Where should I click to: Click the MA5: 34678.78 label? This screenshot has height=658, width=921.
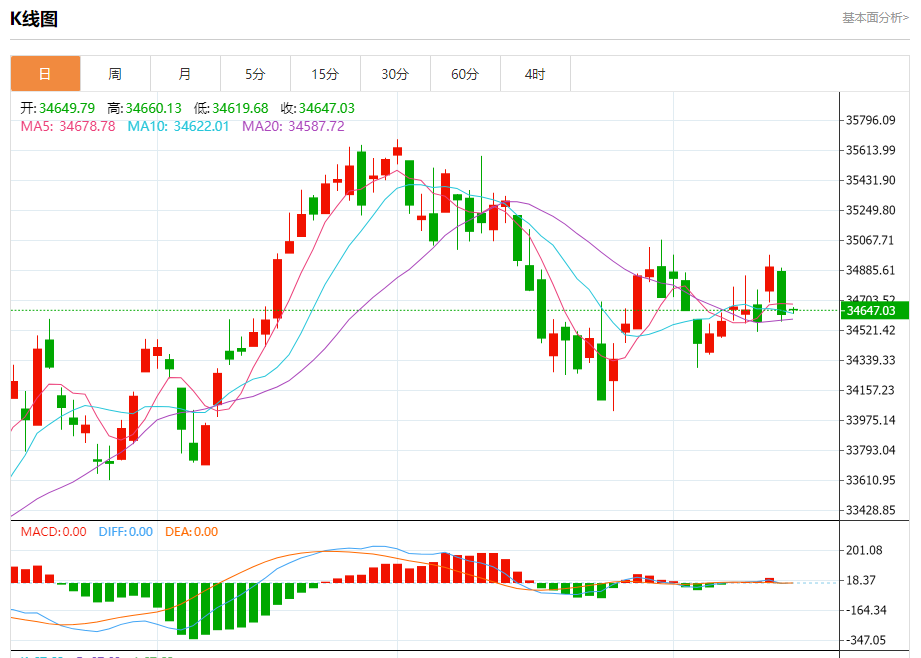[x=68, y=126]
